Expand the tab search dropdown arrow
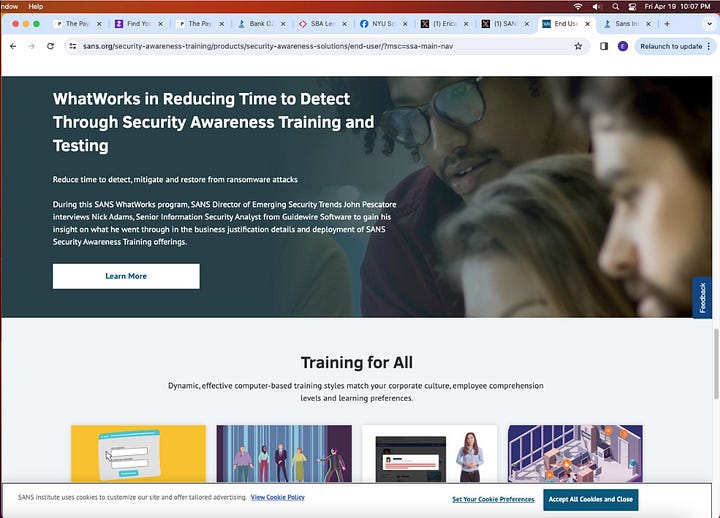Image resolution: width=720 pixels, height=518 pixels. pos(709,24)
